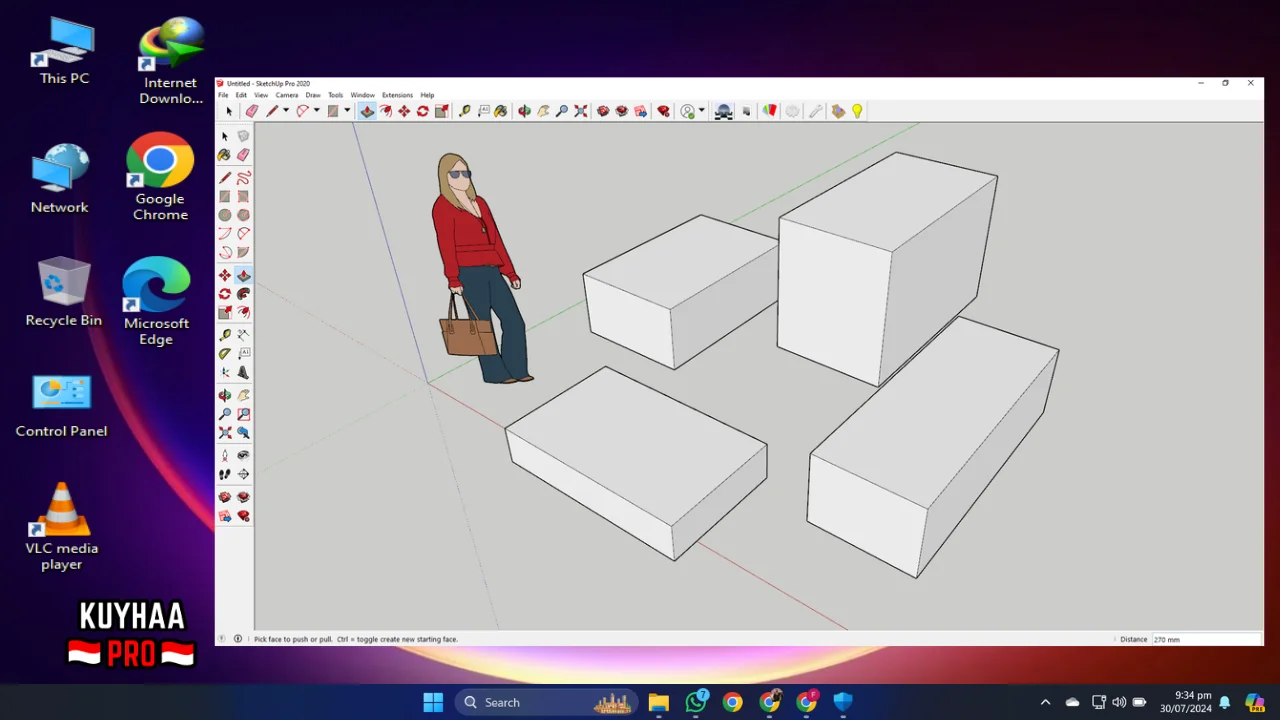
Task: Open Extension Manager from top toolbar
Action: pos(664,111)
